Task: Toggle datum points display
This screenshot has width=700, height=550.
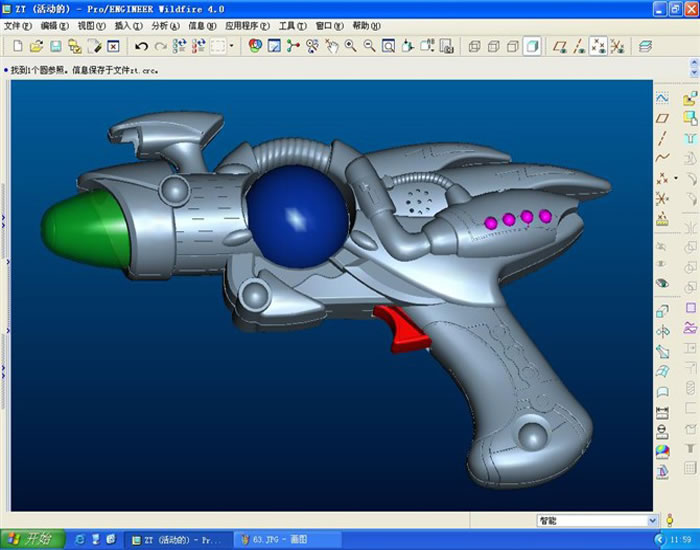Action: pos(598,46)
